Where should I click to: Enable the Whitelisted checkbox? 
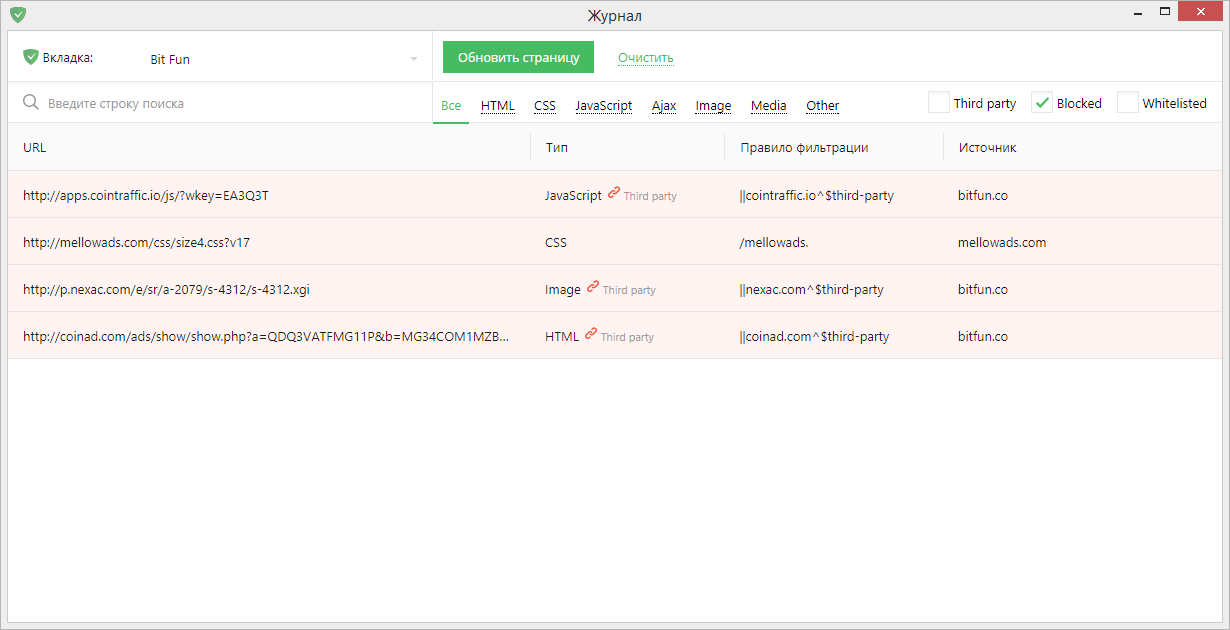pyautogui.click(x=1128, y=102)
